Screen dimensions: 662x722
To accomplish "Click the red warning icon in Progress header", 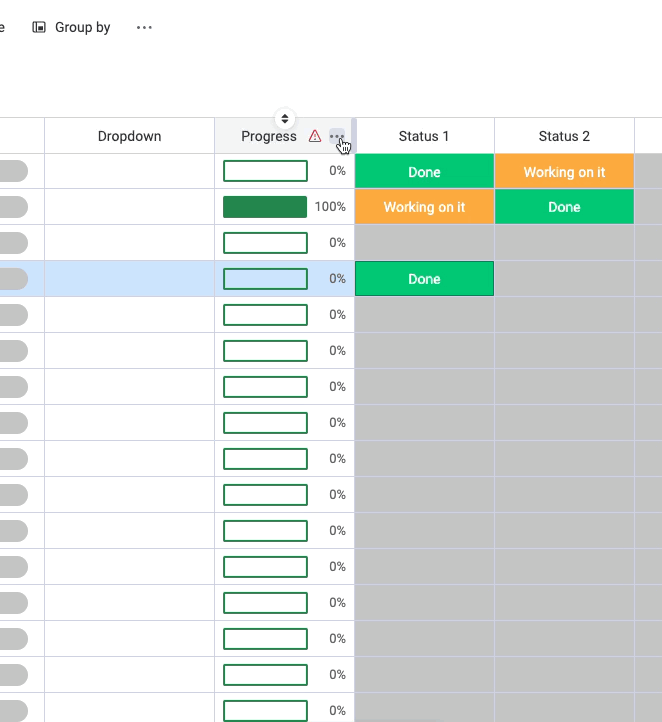I will 315,136.
